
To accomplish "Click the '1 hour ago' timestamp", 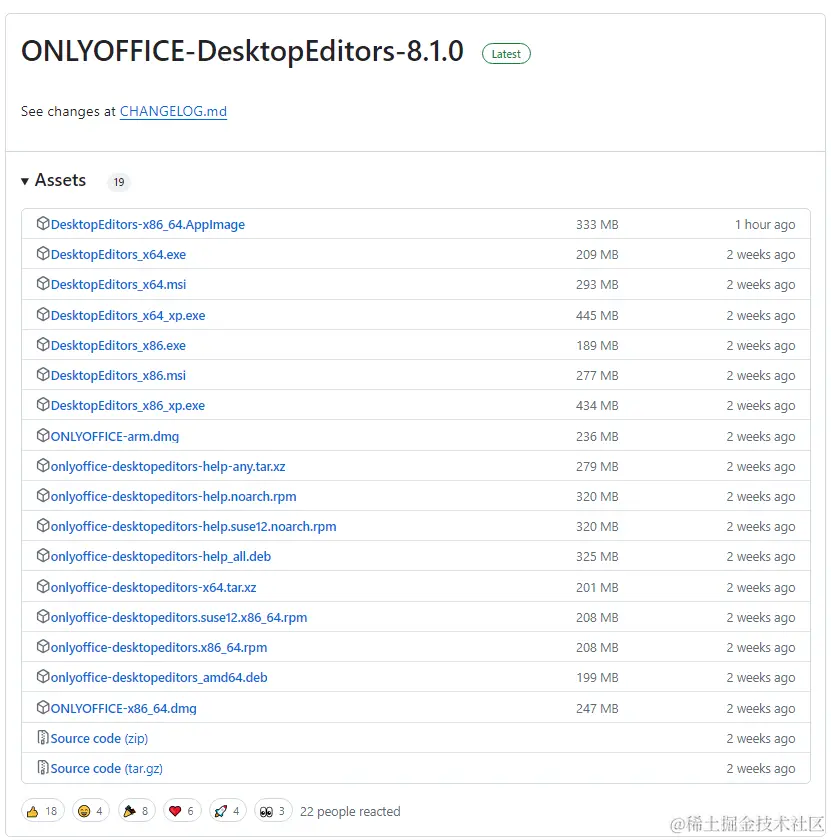I will tap(765, 224).
